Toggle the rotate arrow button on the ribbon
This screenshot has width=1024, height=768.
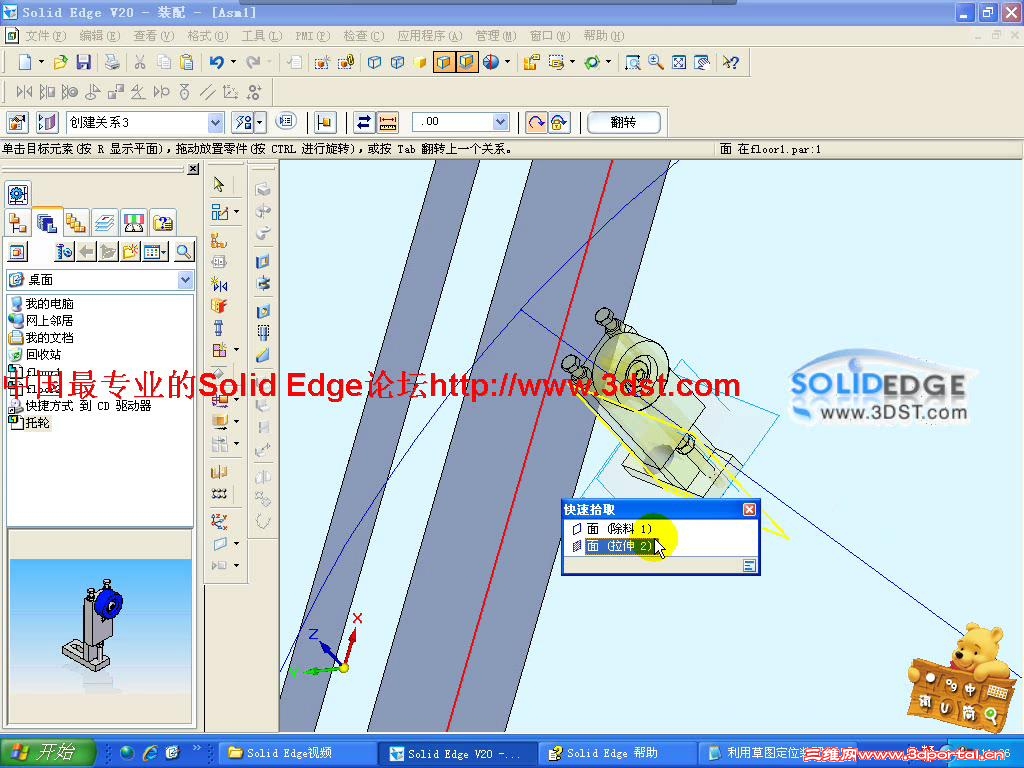(536, 122)
